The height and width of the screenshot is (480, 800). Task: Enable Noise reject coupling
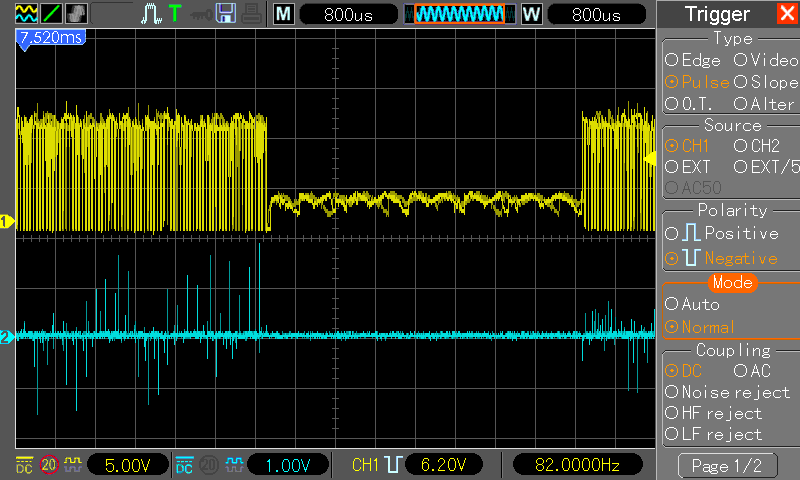(728, 392)
